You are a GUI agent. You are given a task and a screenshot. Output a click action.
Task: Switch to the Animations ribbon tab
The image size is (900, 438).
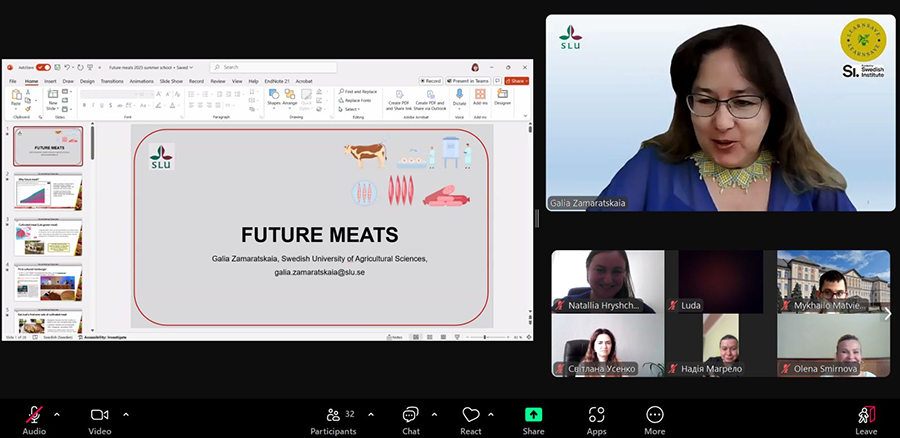click(141, 82)
